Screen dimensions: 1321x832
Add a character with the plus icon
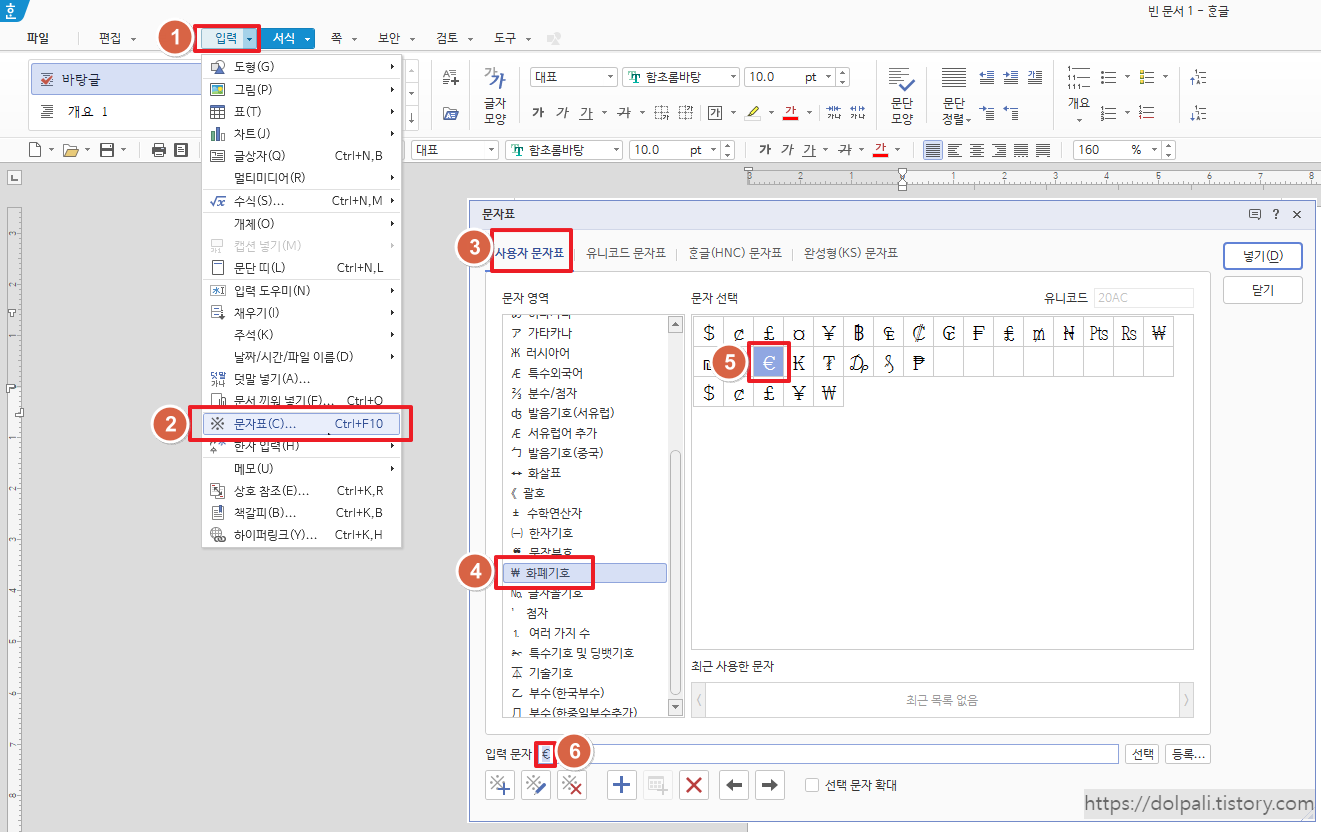pos(621,785)
